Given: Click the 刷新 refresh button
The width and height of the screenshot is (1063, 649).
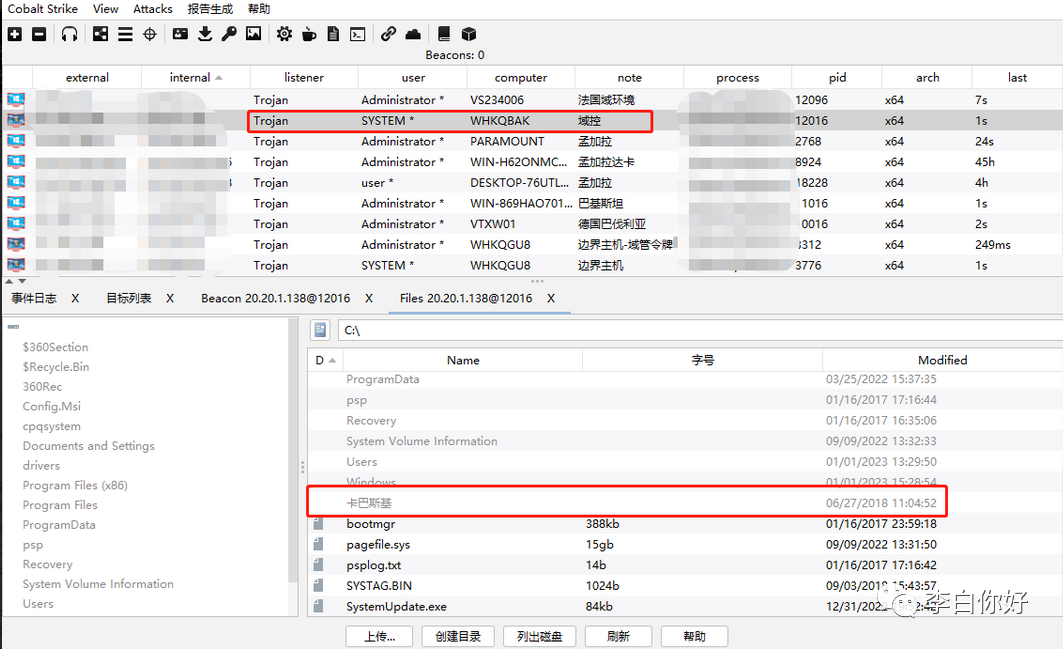Looking at the screenshot, I should pos(618,636).
